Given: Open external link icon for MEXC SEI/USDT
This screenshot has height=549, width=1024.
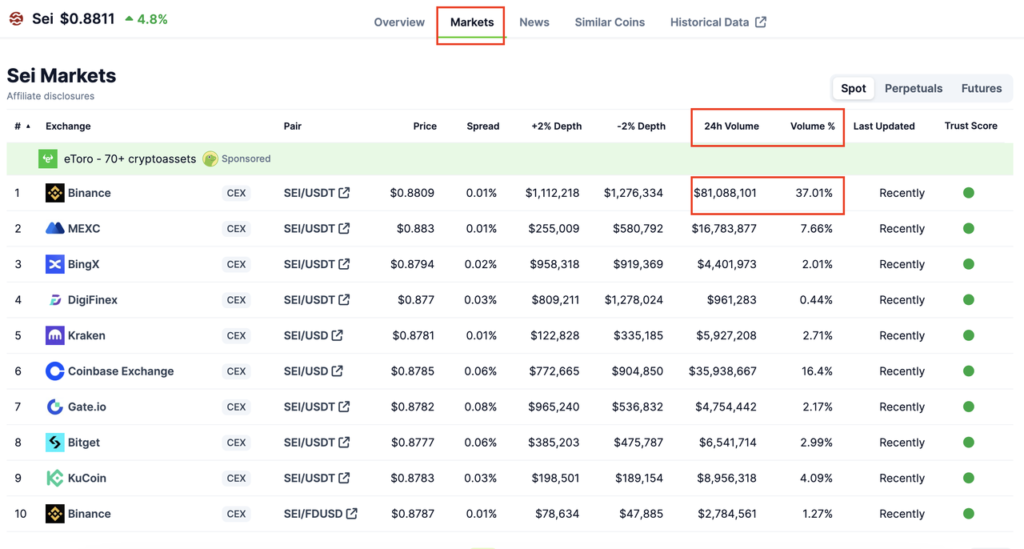Looking at the screenshot, I should point(344,228).
